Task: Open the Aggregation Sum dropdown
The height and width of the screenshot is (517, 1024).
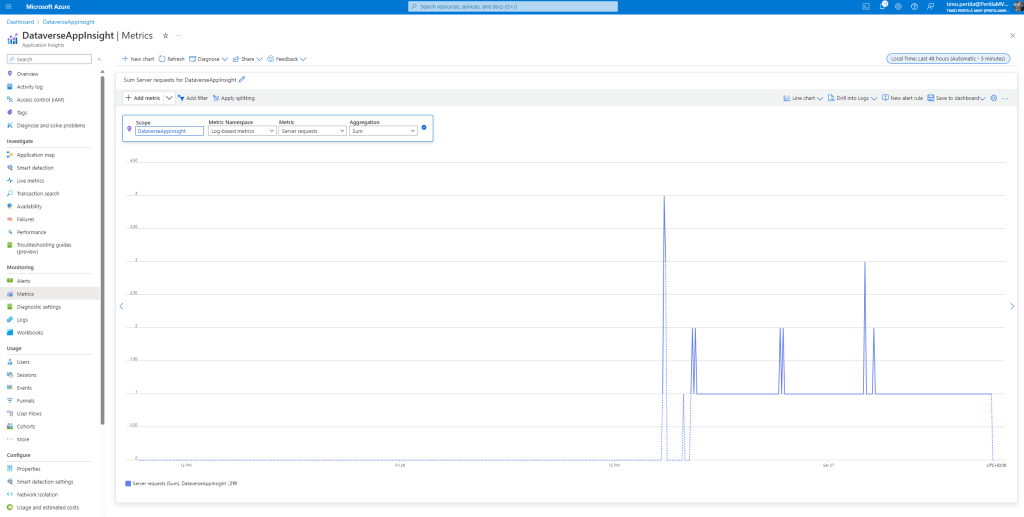Action: tap(383, 131)
